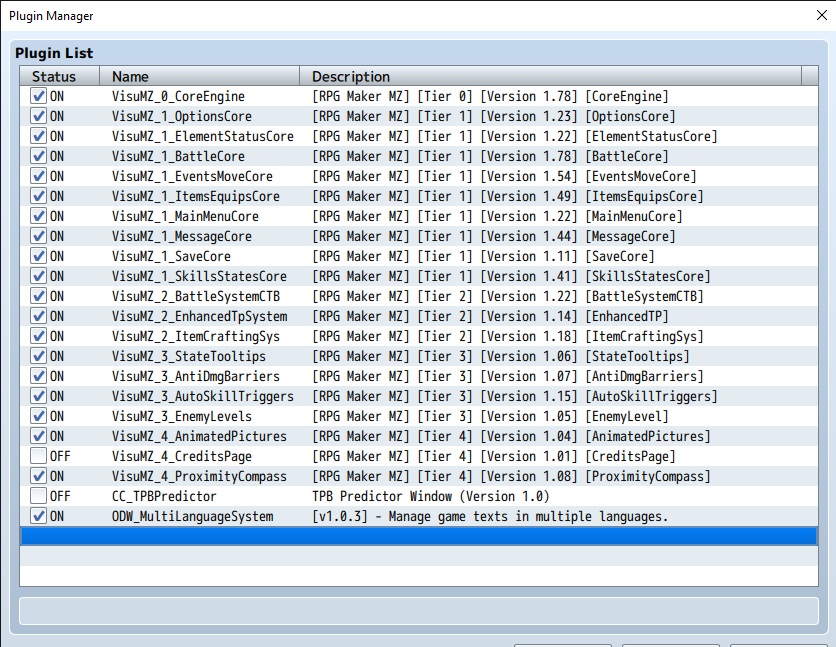Select plugin name VisuMZ_1_SaveCore
The width and height of the screenshot is (836, 647).
point(171,256)
